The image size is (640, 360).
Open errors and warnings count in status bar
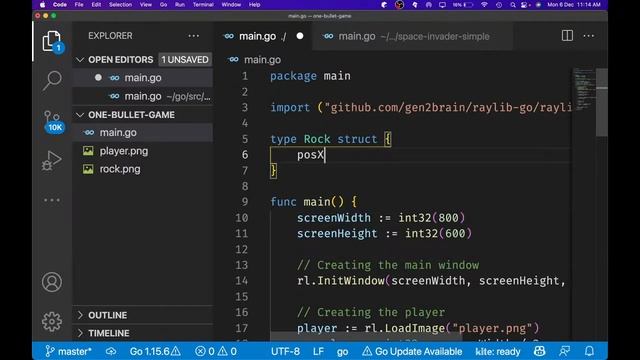point(216,351)
